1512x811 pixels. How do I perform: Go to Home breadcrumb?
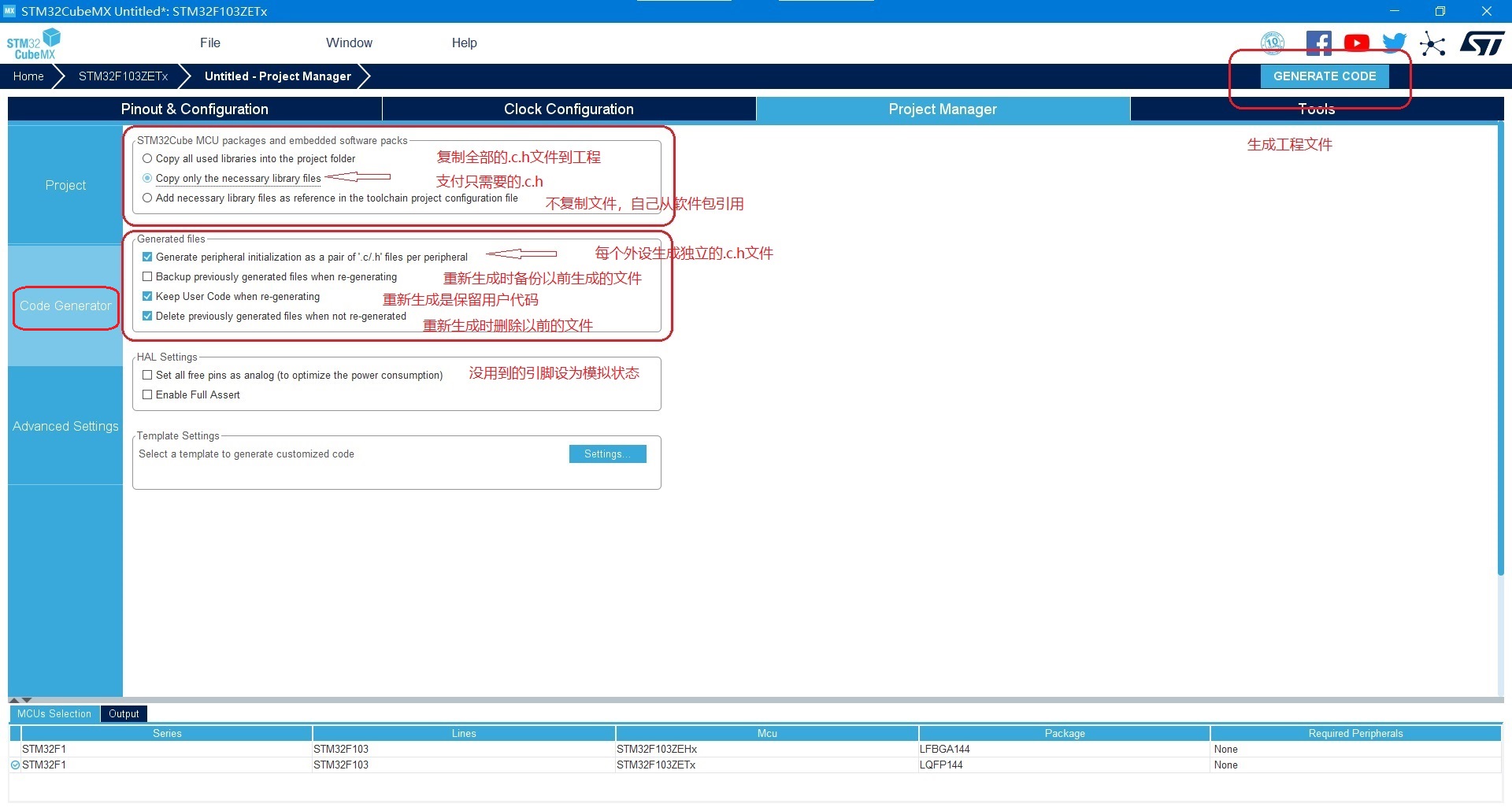pos(28,76)
